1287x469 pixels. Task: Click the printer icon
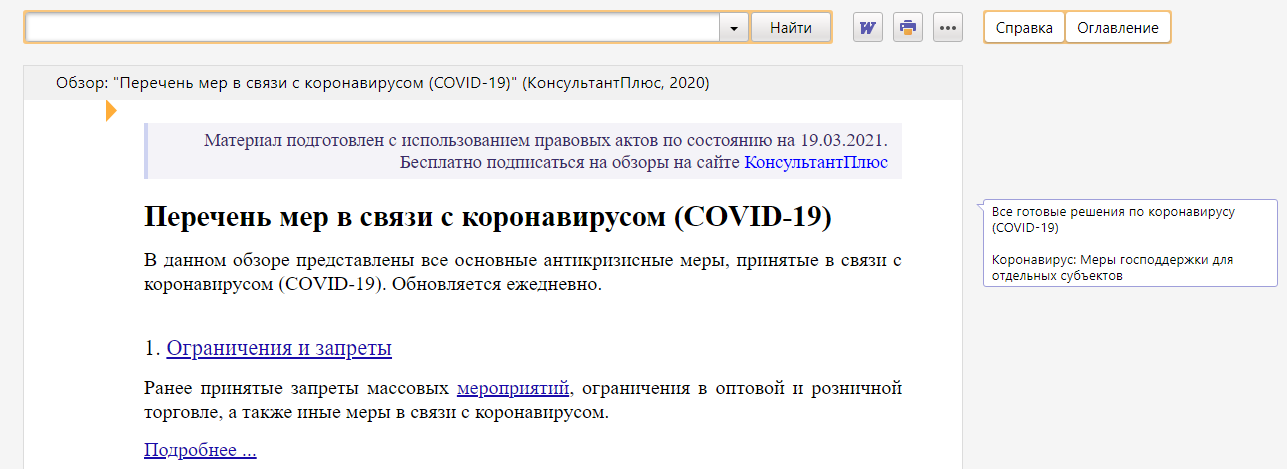907,28
